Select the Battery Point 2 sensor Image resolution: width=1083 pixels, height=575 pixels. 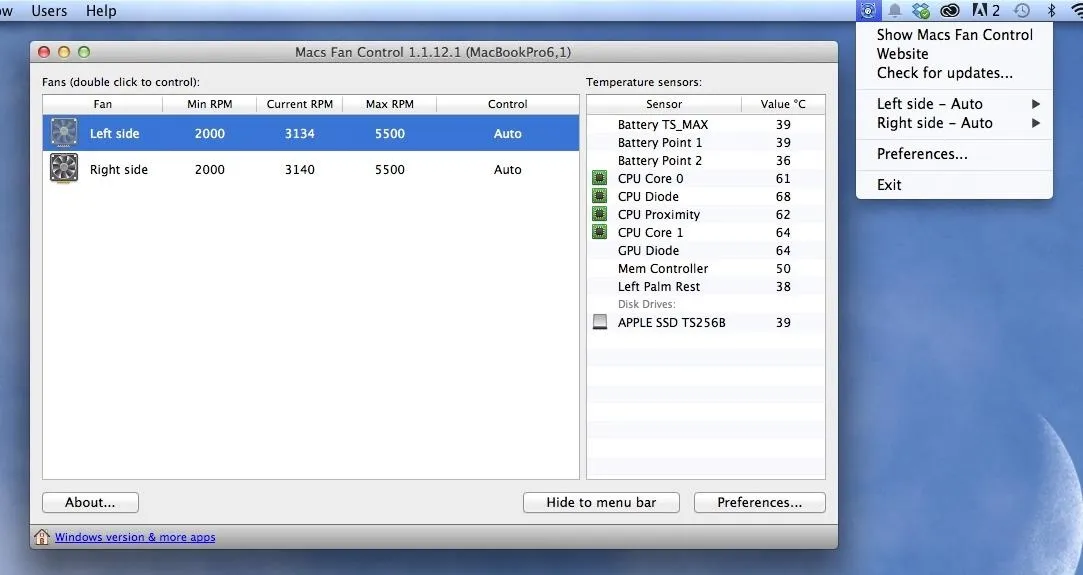660,160
